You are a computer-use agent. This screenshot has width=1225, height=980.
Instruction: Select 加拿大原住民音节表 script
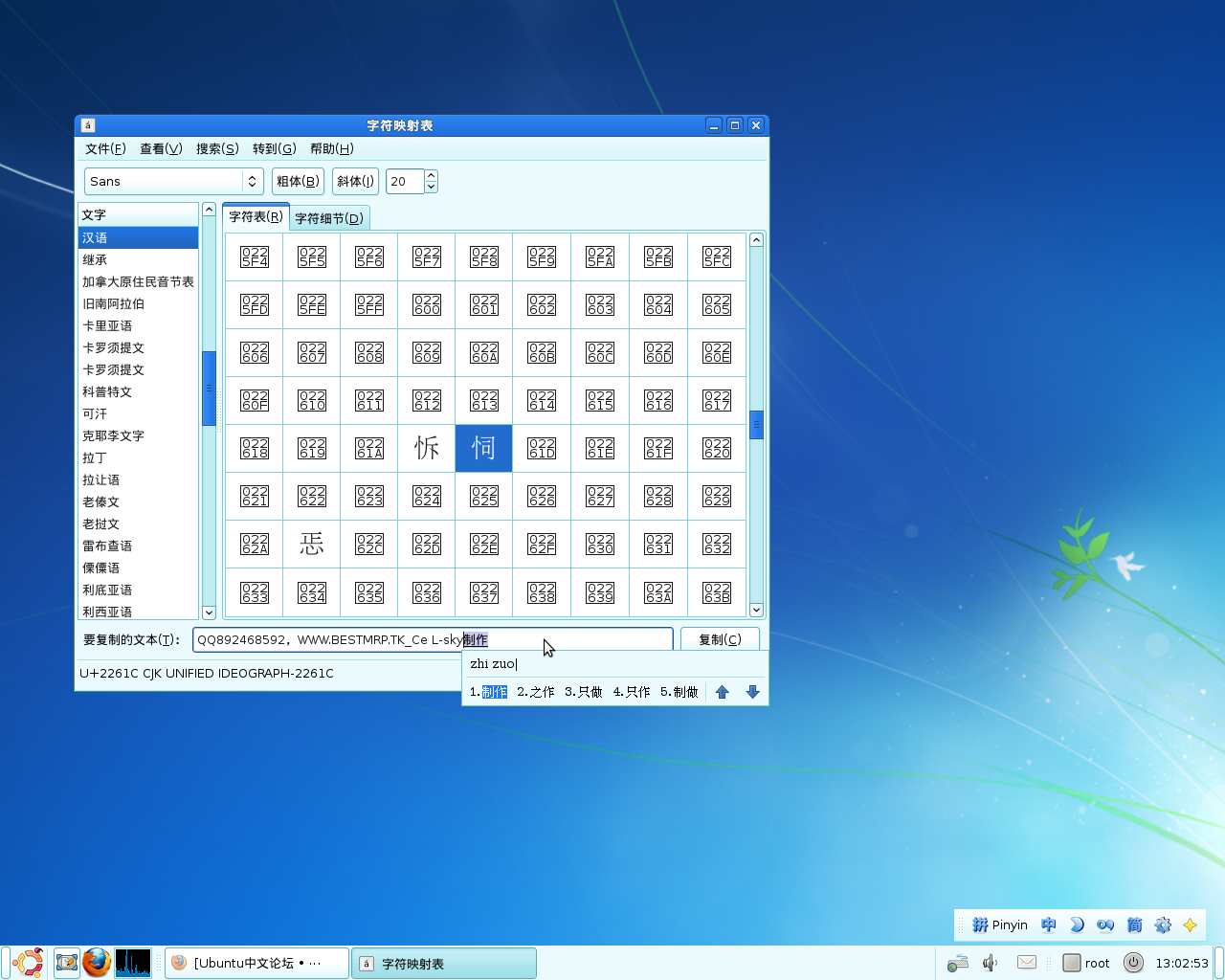pyautogui.click(x=138, y=281)
